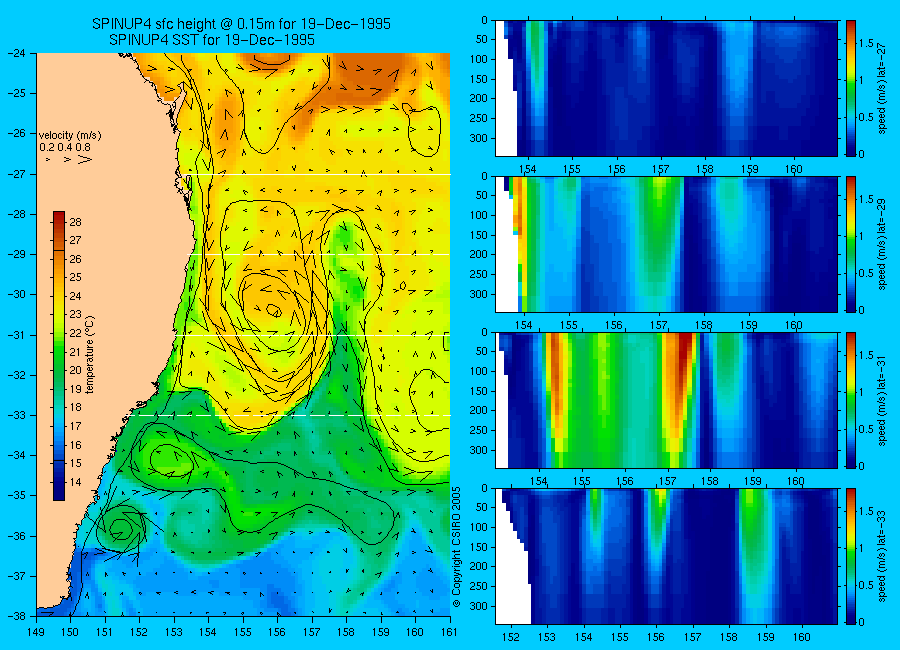Screen dimensions: 900x650
Task: Click the '-31' latitude tick on the map
Action: pos(18,335)
